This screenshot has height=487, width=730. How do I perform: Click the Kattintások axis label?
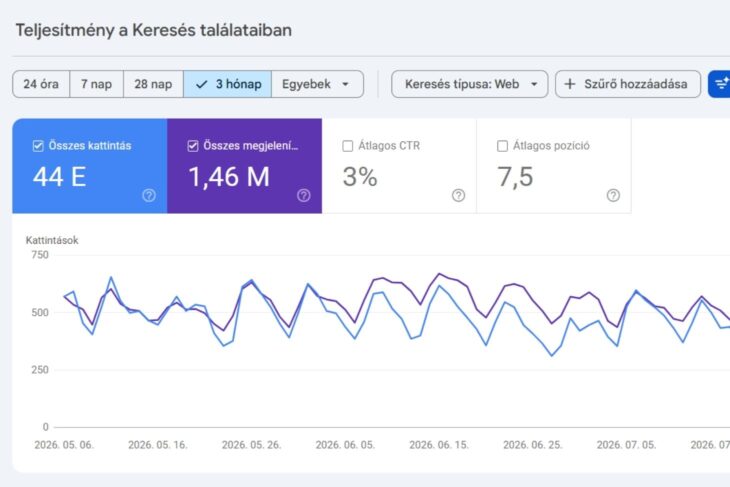[x=52, y=240]
